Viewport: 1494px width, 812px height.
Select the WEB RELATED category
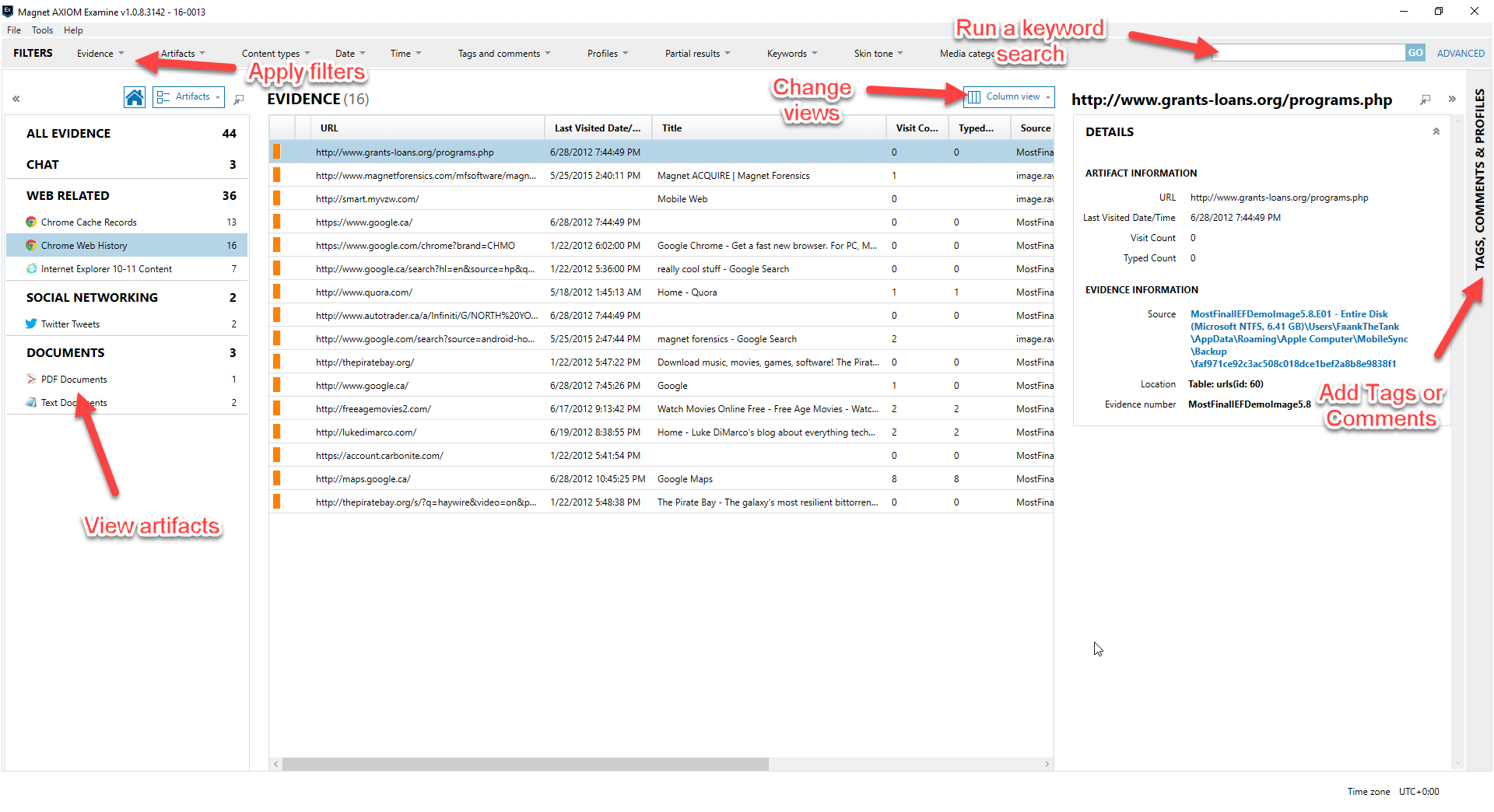click(x=128, y=195)
